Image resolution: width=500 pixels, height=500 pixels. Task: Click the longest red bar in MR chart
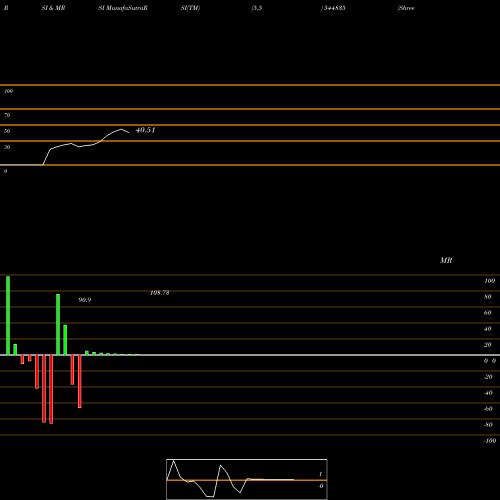[x=51, y=389]
